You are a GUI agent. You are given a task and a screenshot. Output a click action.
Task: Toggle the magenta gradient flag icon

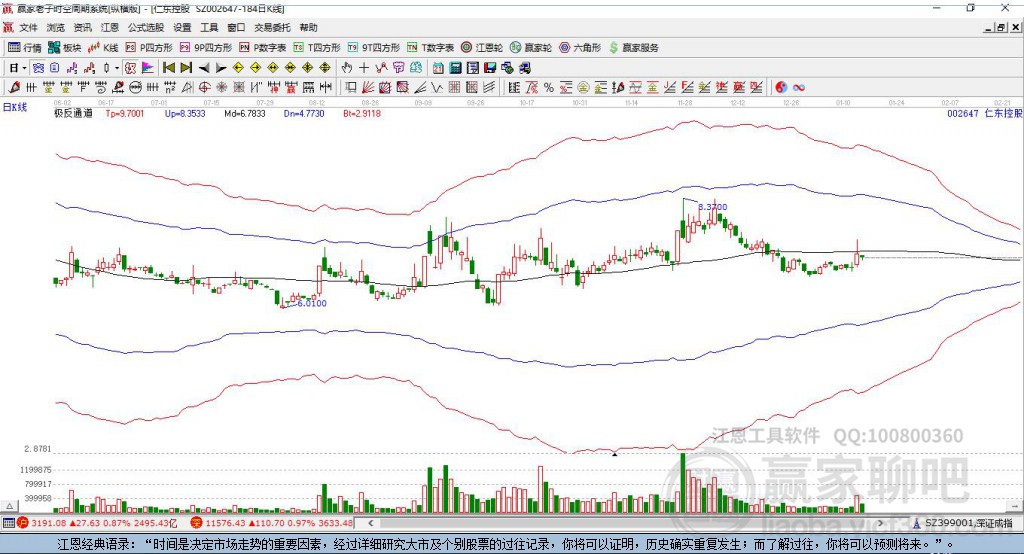click(148, 68)
